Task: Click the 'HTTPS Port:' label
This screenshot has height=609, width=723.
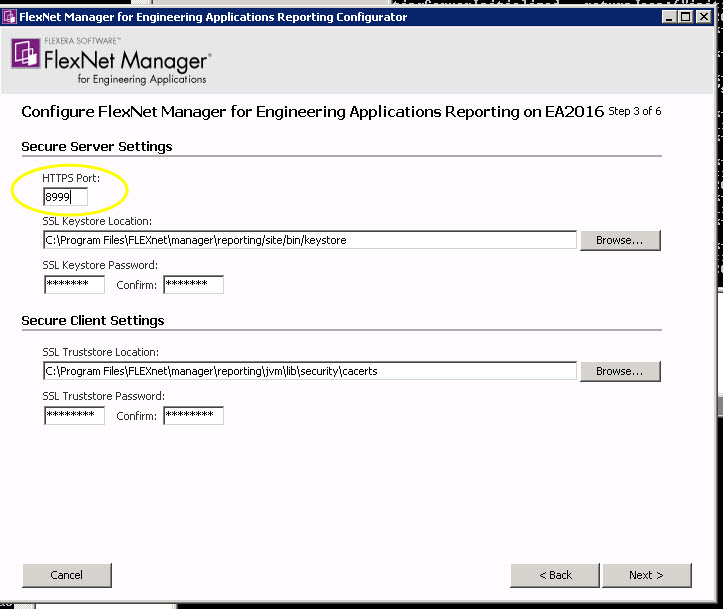Action: coord(71,178)
